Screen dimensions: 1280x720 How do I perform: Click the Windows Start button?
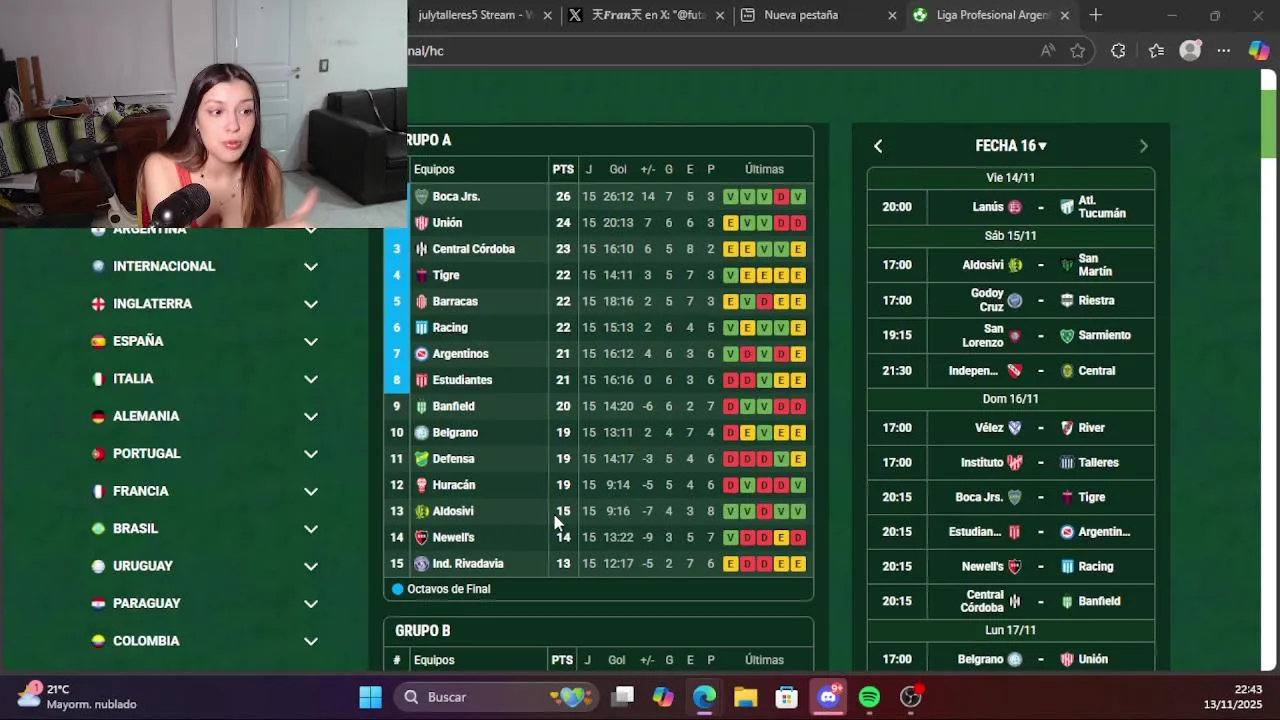371,697
